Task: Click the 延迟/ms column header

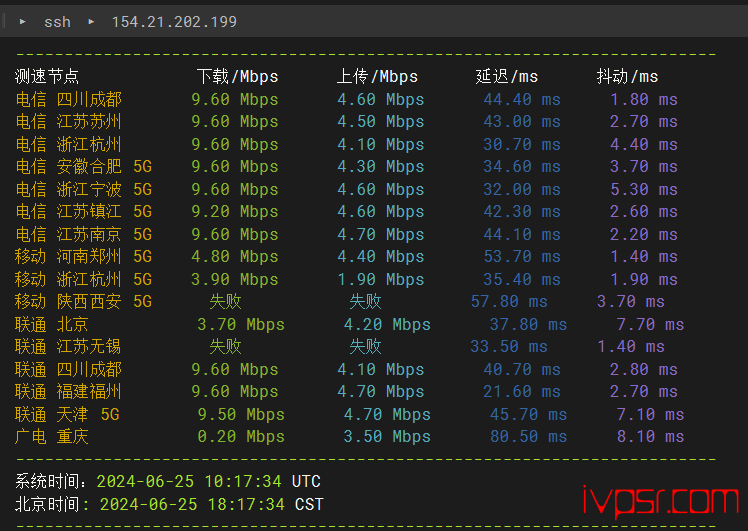Action: (506, 77)
